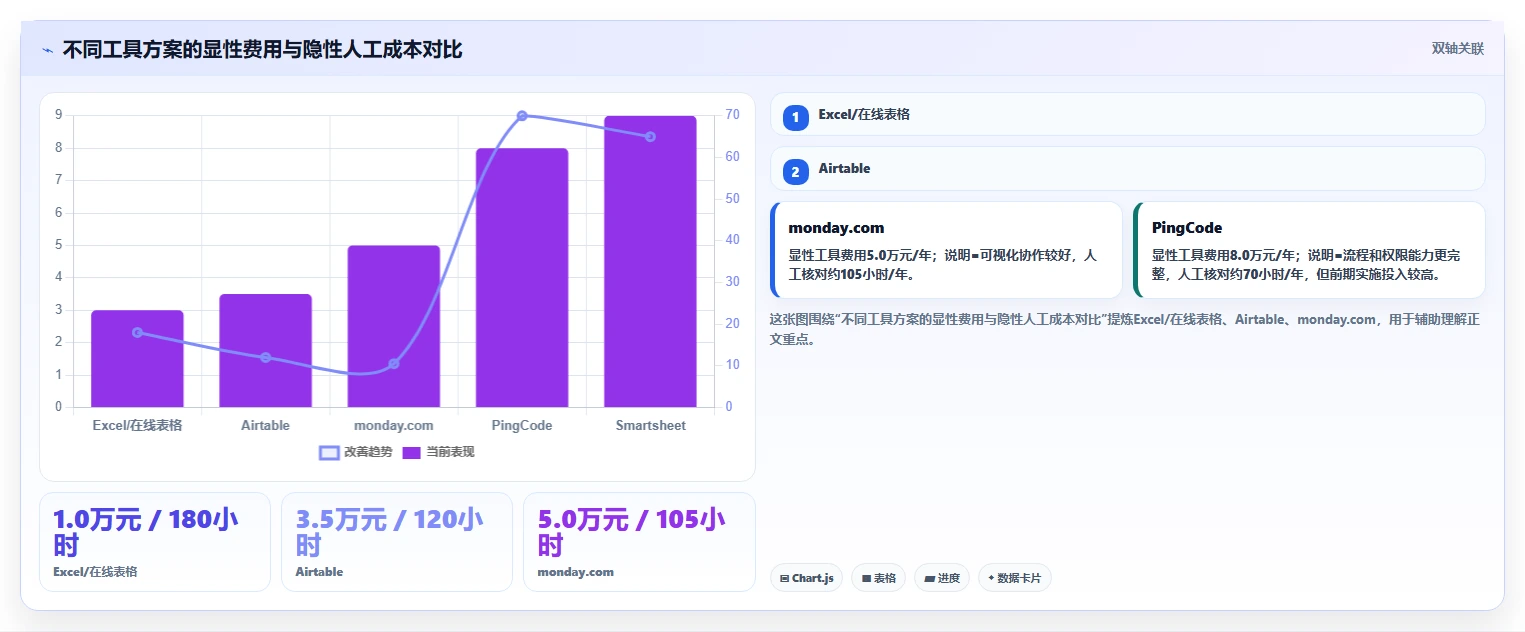Click the Excel/在线表格 bar in chart
This screenshot has width=1525, height=632.
click(x=137, y=358)
